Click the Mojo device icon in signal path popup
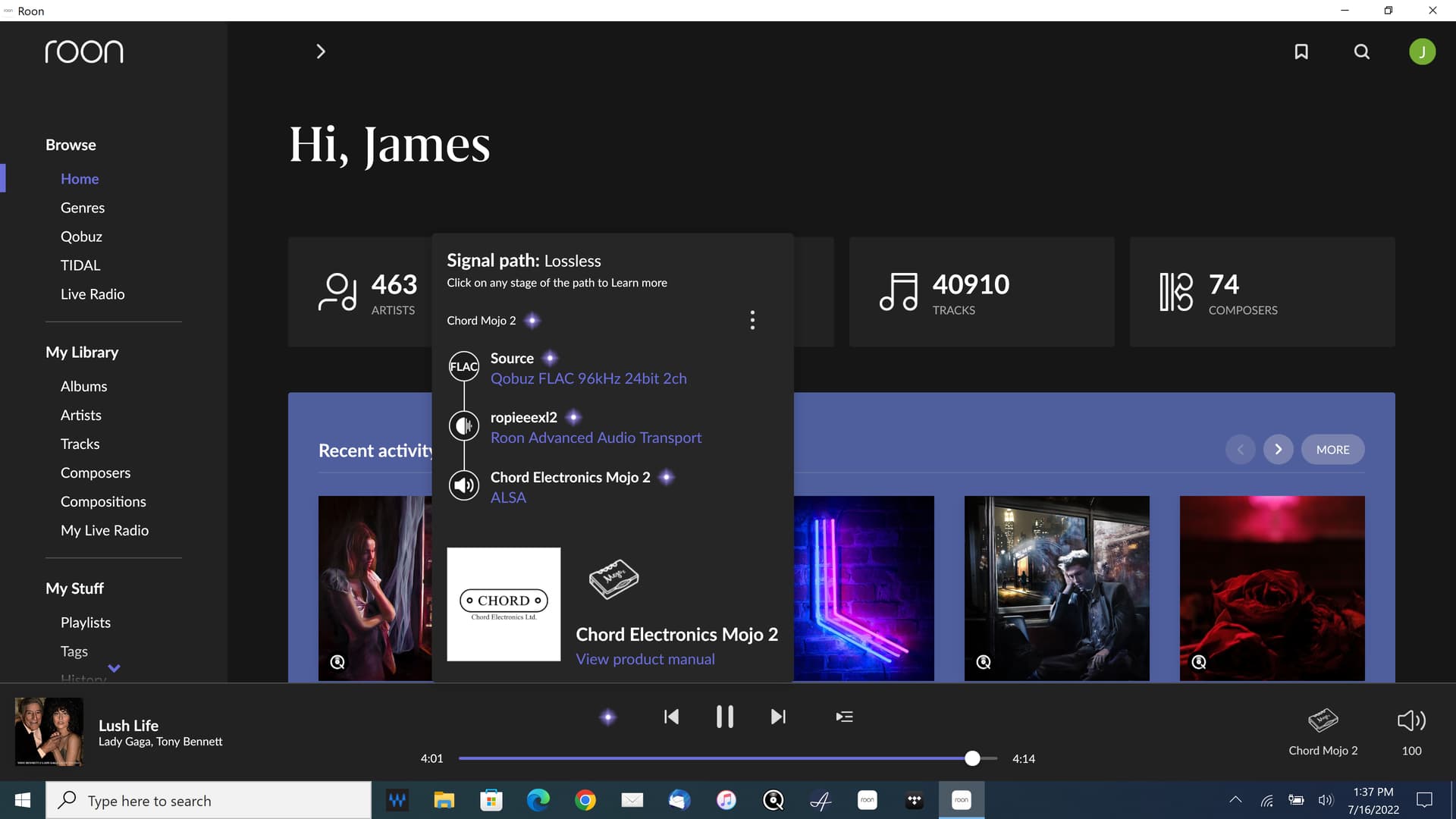The height and width of the screenshot is (819, 1456). click(x=613, y=579)
